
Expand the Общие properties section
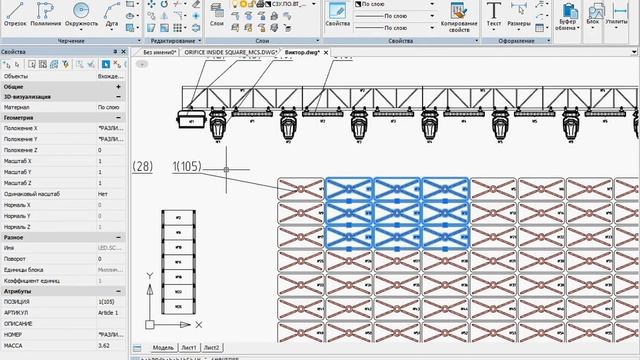(118, 87)
